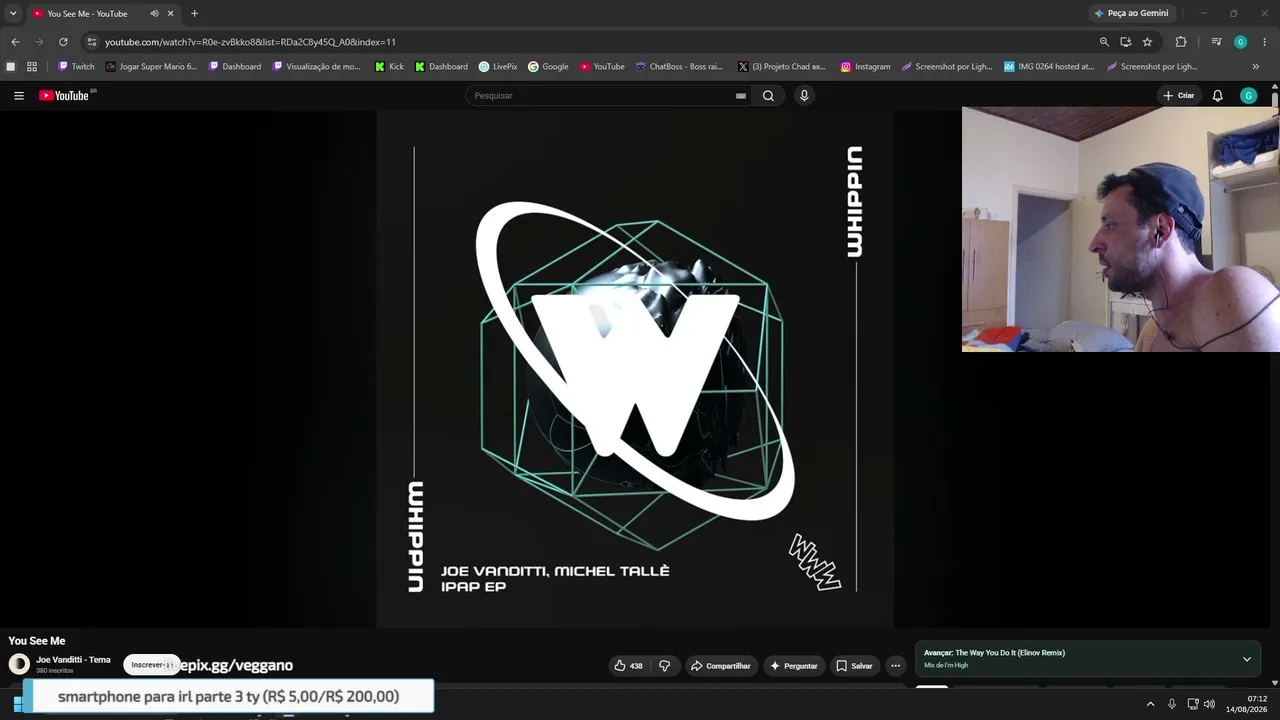Viewport: 1280px width, 720px height.
Task: Open the Joe Vanditti - Tema channel name
Action: (73, 660)
